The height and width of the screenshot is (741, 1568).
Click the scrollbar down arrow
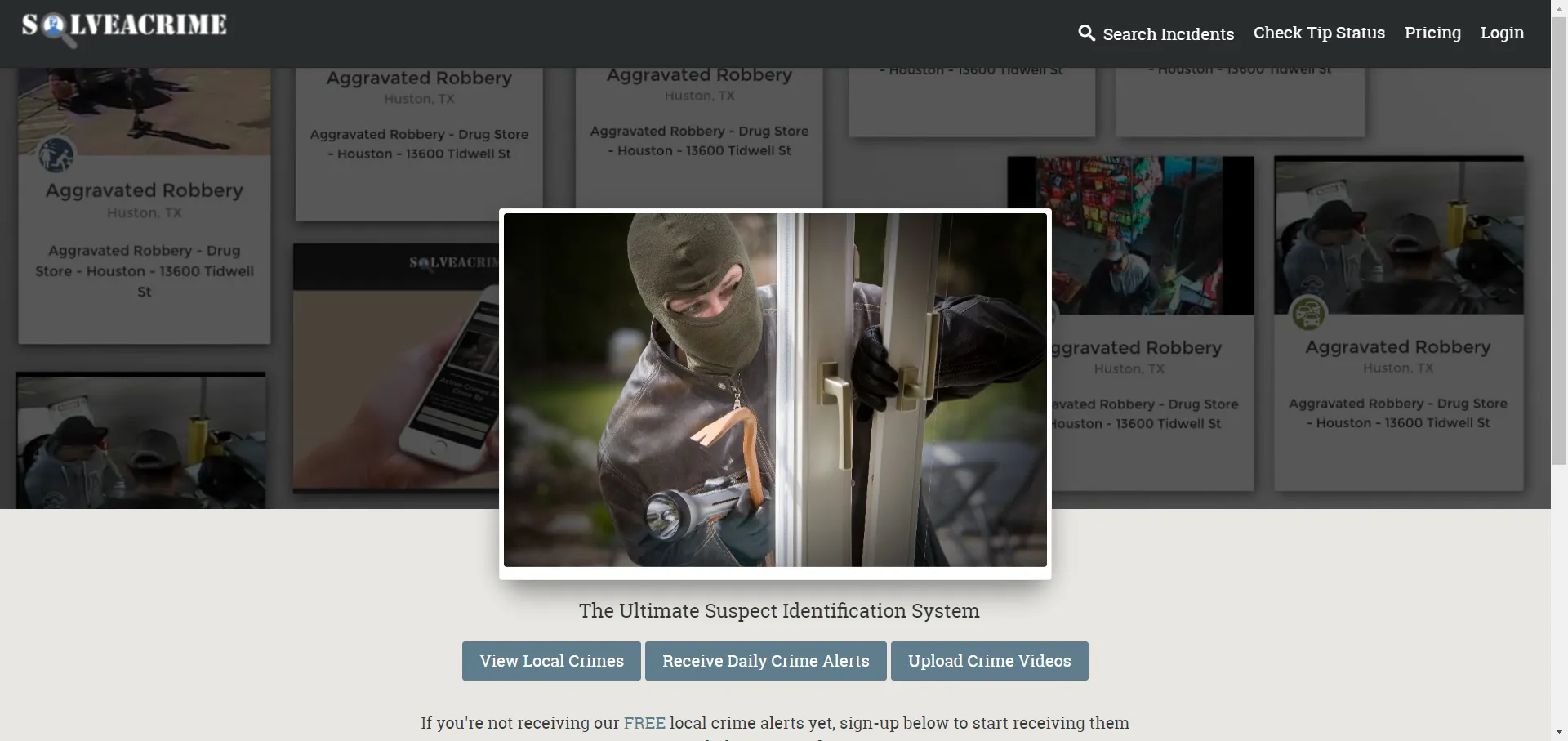pos(1559,732)
